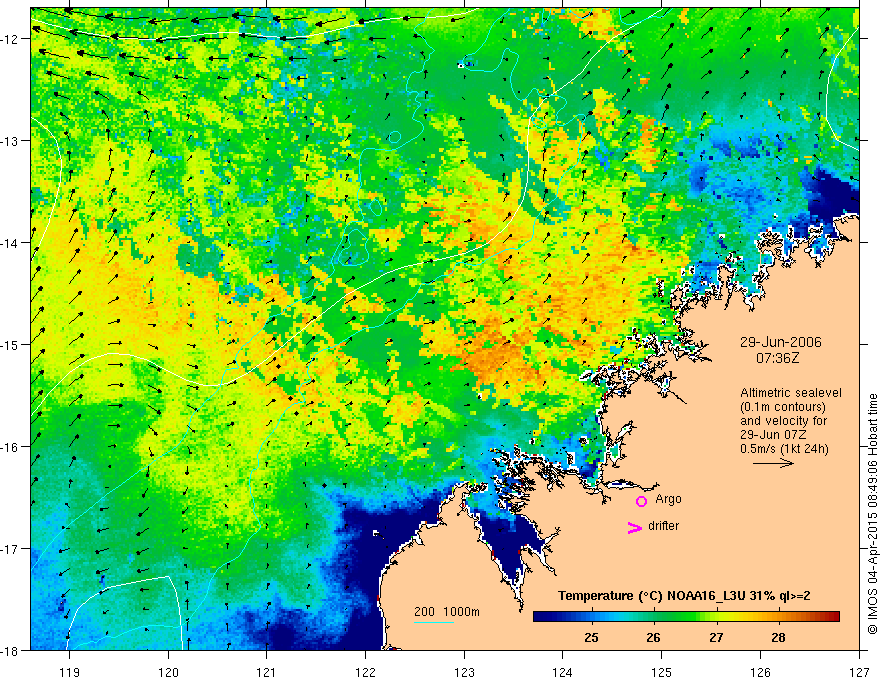Image resolution: width=880 pixels, height=680 pixels.
Task: Click the longitude axis label '127'
Action: click(859, 672)
